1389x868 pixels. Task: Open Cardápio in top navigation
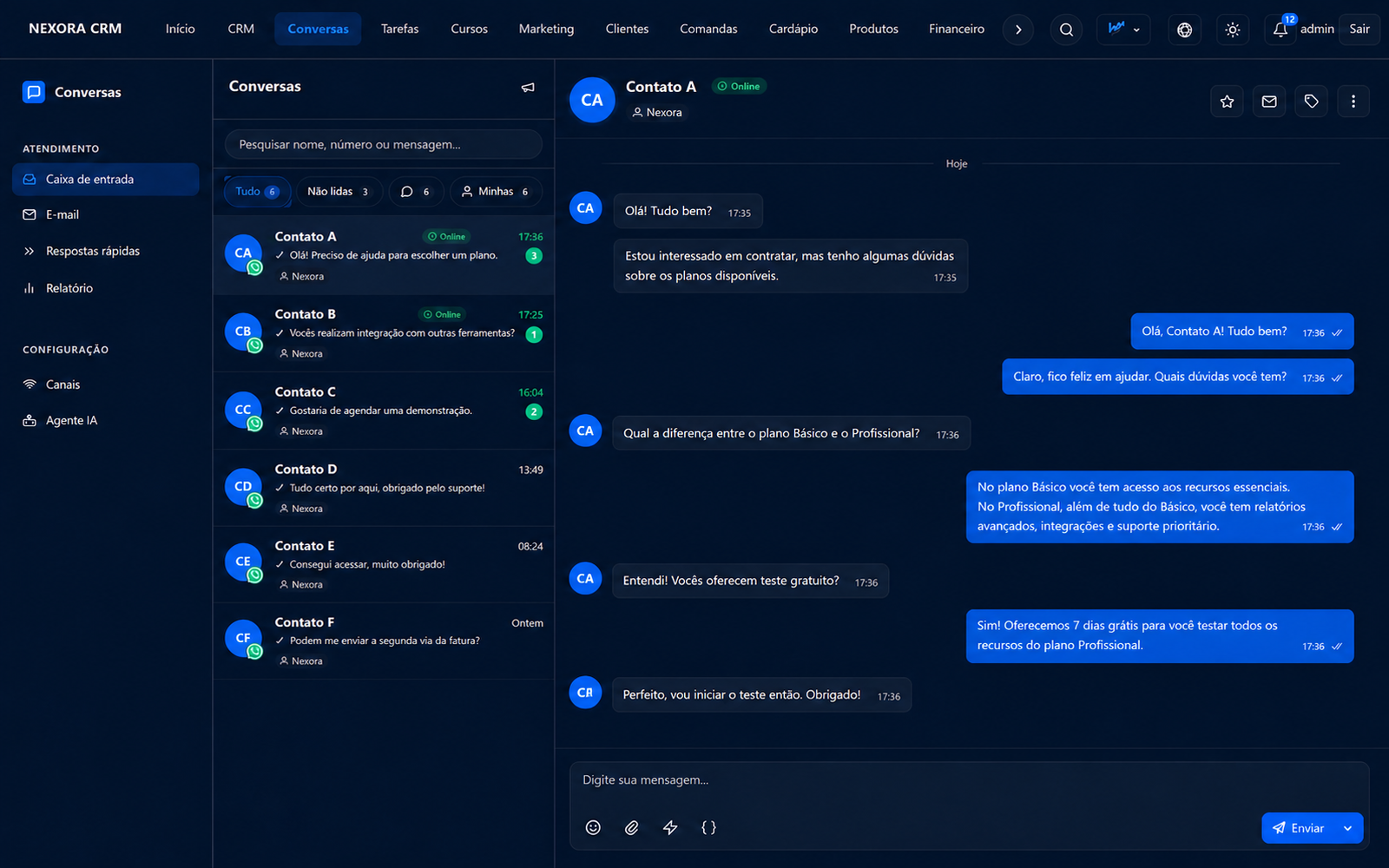793,30
